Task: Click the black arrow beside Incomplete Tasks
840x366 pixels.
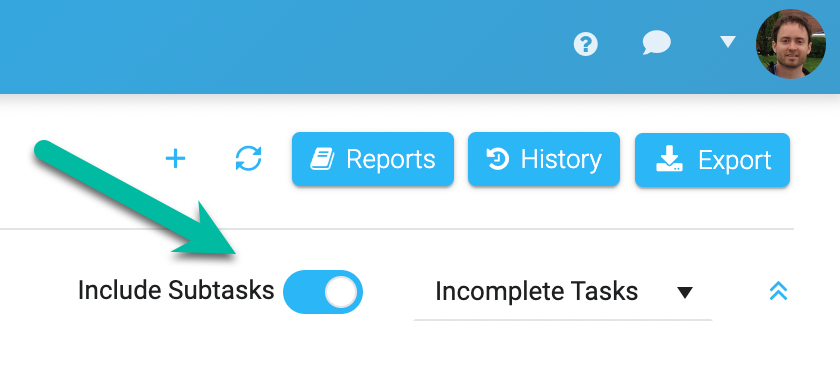Action: tap(685, 293)
